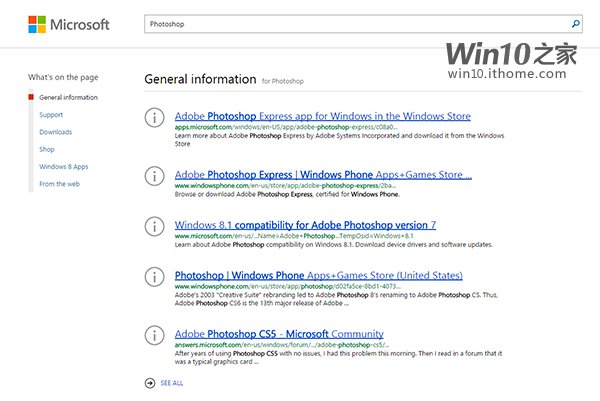Open Adobe Photoshop CS5 Microsoft Community link
Viewport: 600px width, 401px height.
coord(279,334)
